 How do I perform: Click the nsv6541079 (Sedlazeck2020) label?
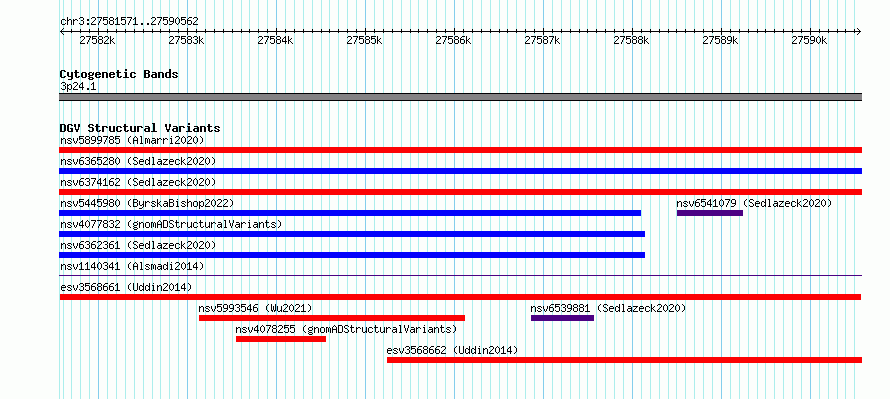(754, 203)
